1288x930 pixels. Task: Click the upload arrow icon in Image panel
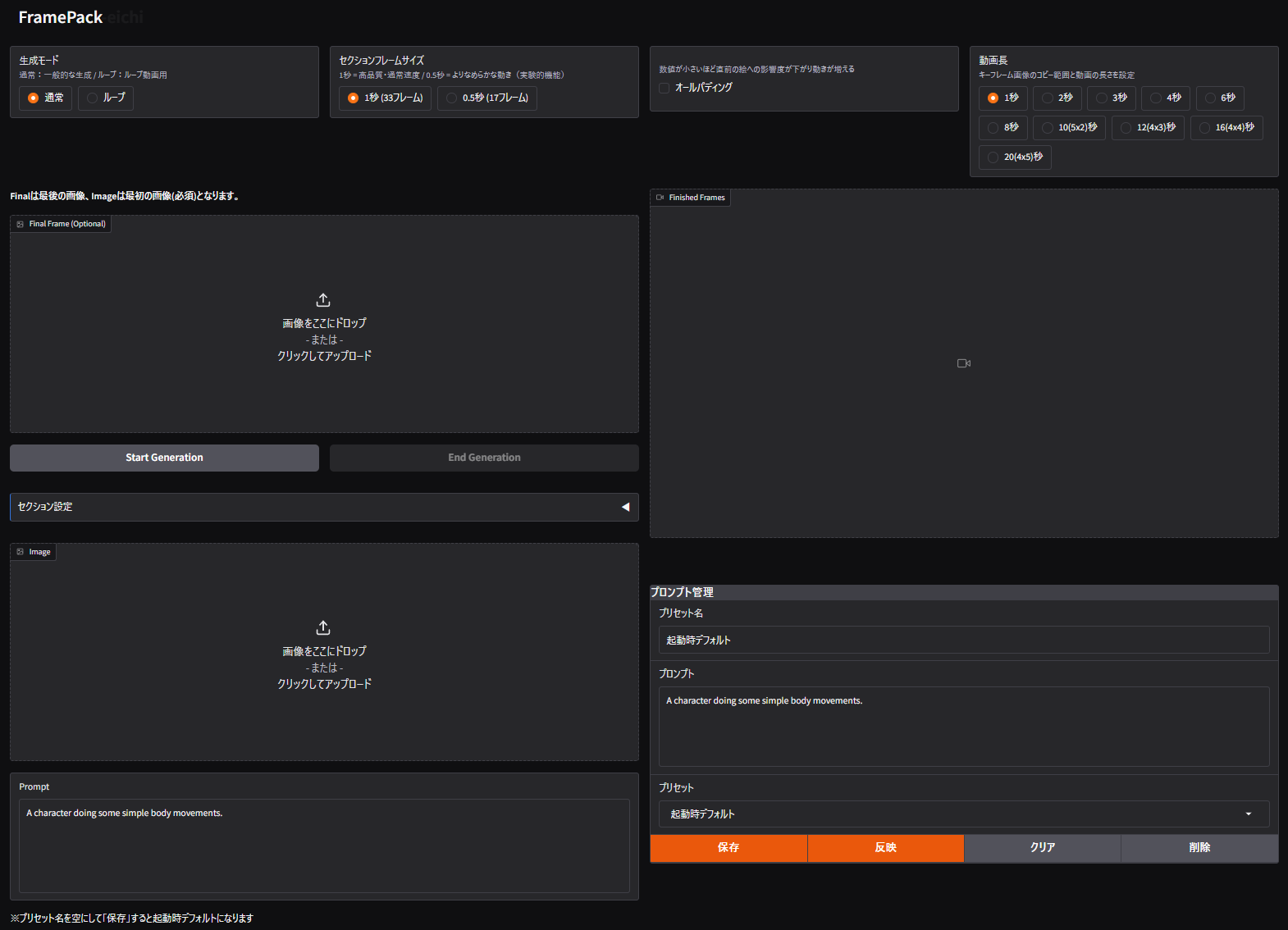point(323,627)
